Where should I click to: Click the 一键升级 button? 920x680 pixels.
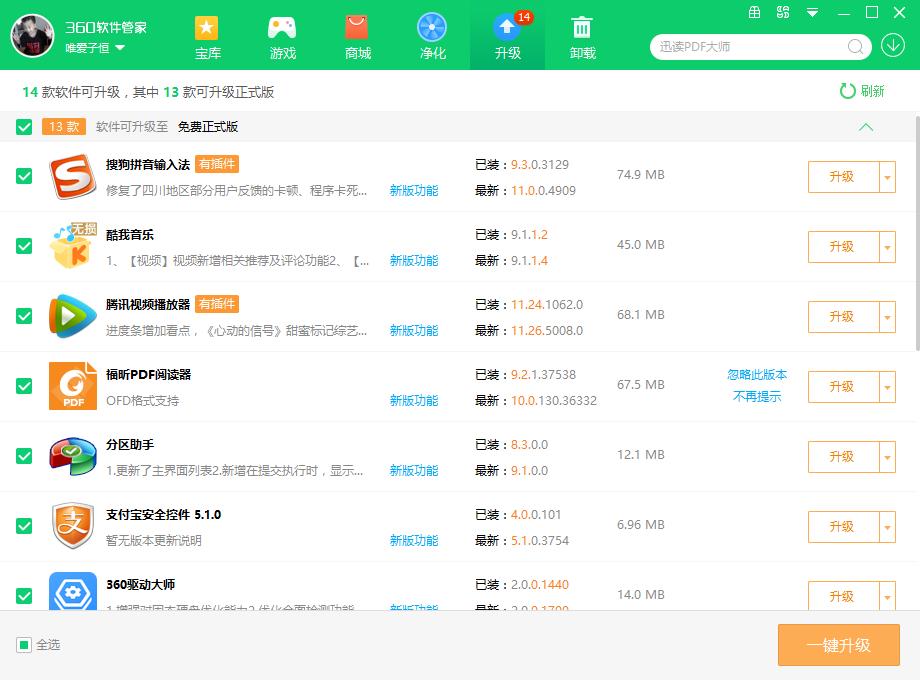[x=838, y=645]
